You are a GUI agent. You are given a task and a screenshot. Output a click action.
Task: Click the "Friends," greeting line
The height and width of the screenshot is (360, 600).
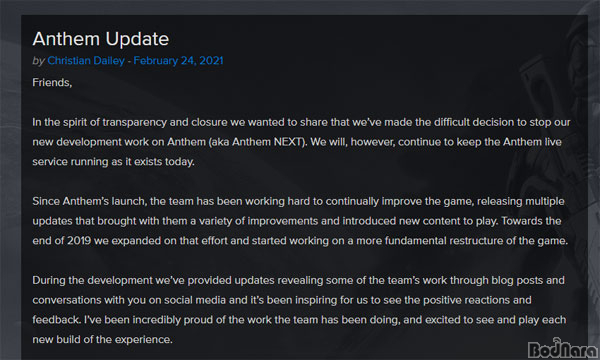coord(52,83)
